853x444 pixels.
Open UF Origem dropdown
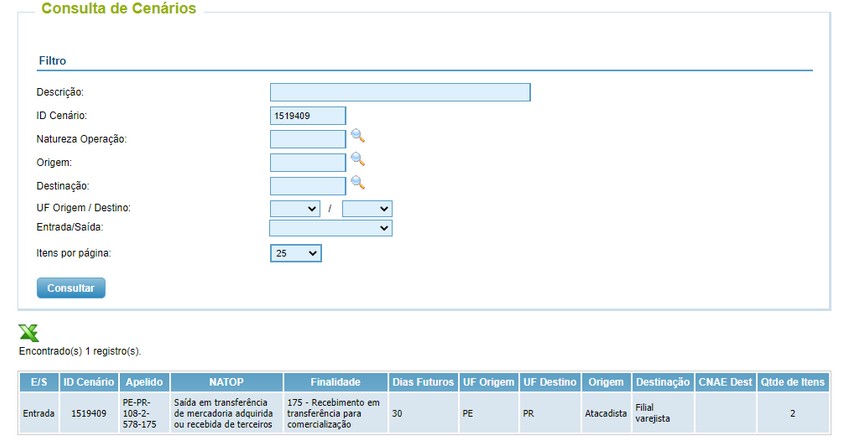[295, 208]
